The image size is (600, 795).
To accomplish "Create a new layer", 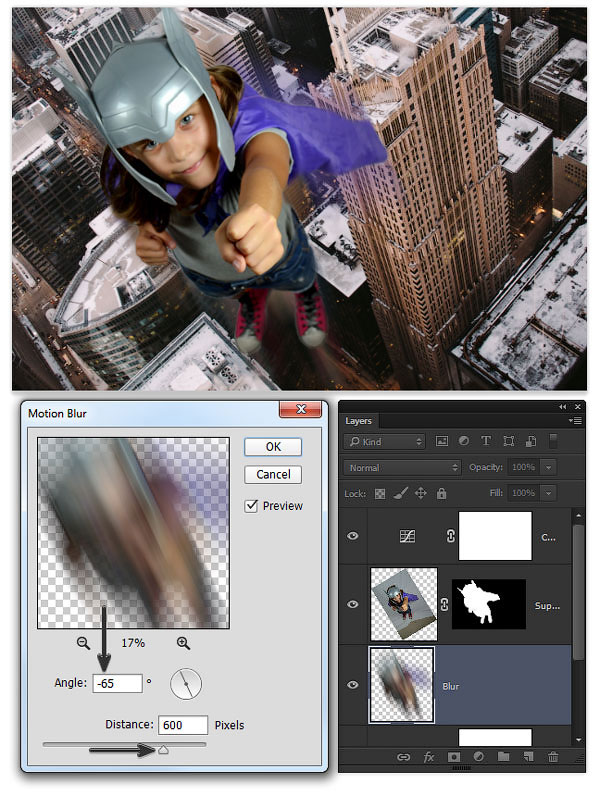I will pos(528,757).
